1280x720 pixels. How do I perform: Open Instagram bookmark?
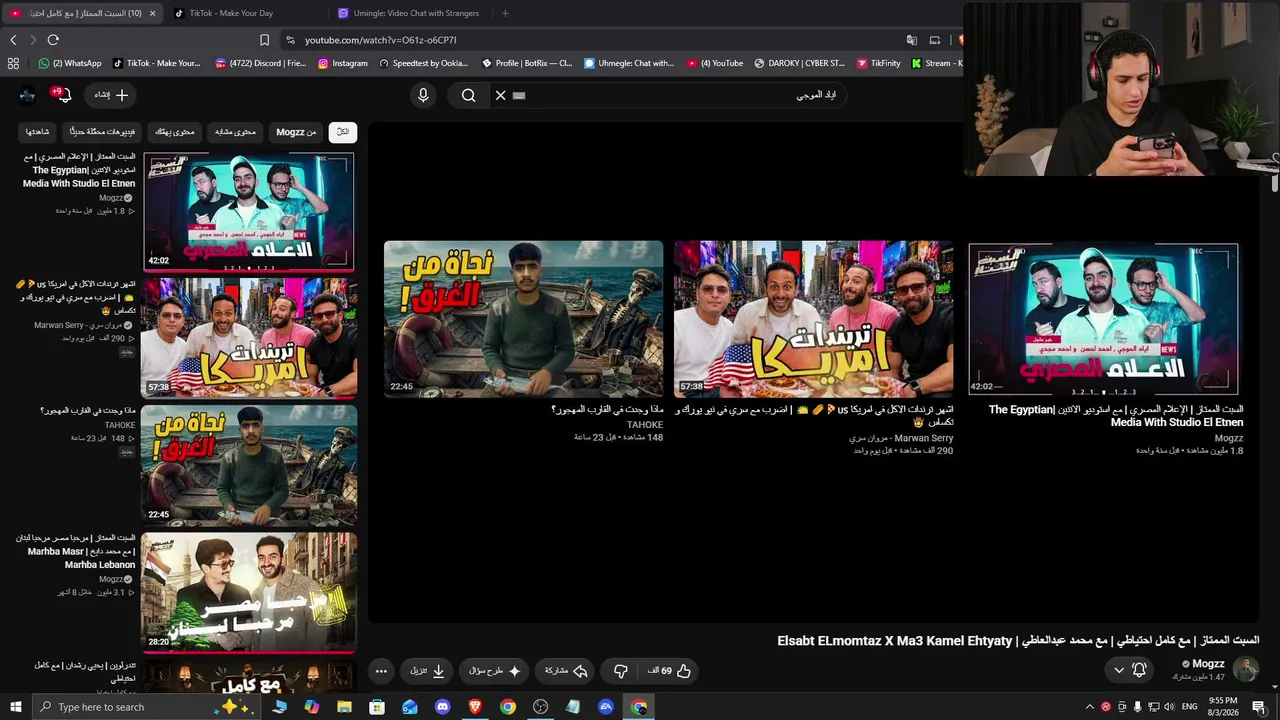tap(342, 63)
